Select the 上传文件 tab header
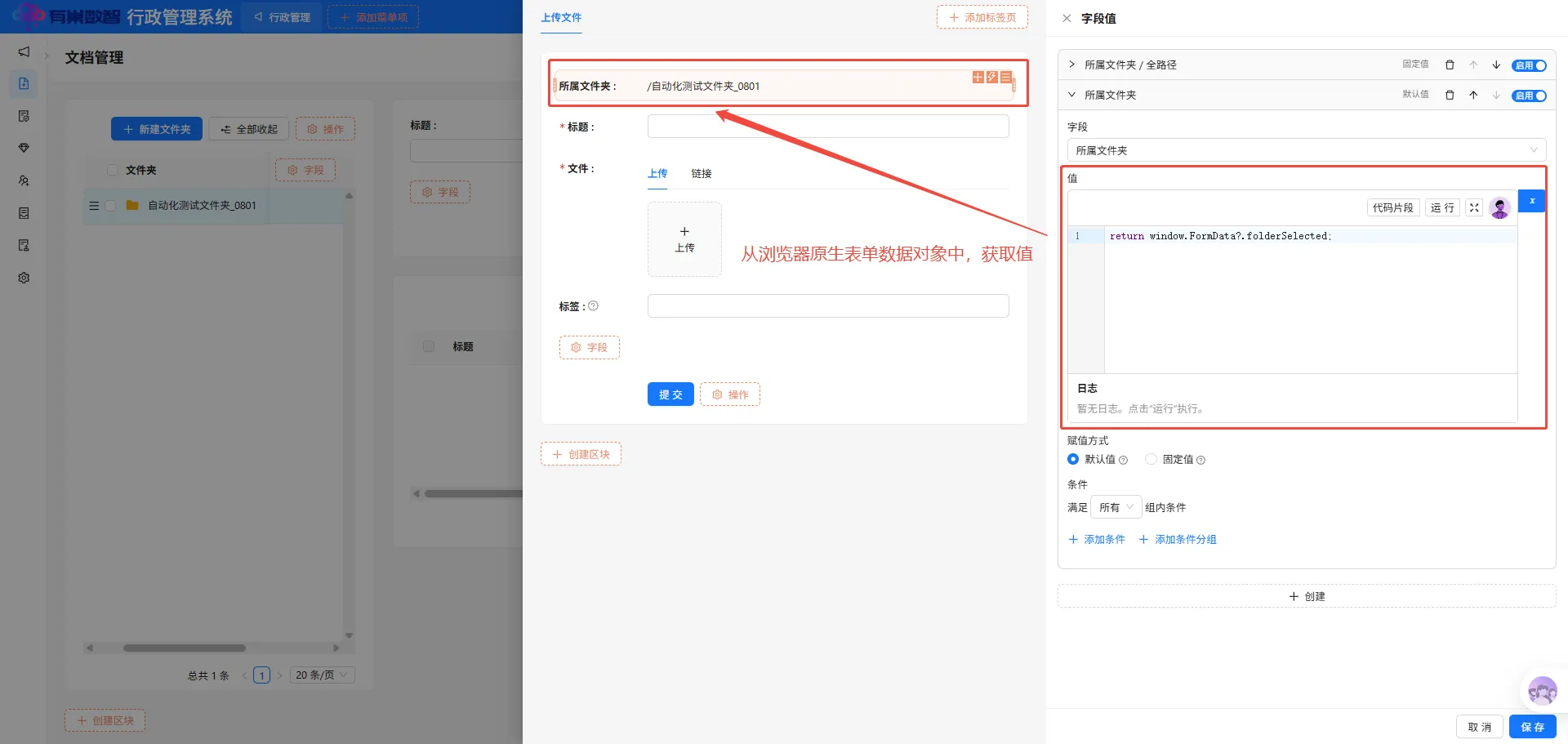Screen dimensions: 1568x744 (561, 17)
